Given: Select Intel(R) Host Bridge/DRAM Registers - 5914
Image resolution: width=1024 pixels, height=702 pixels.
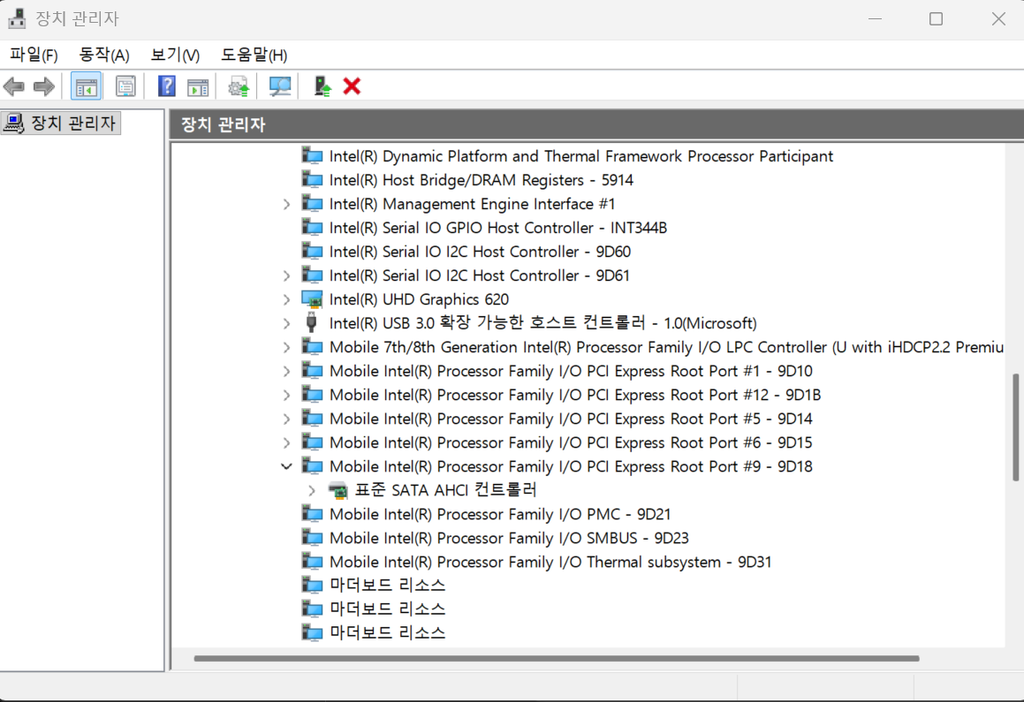Looking at the screenshot, I should (481, 180).
